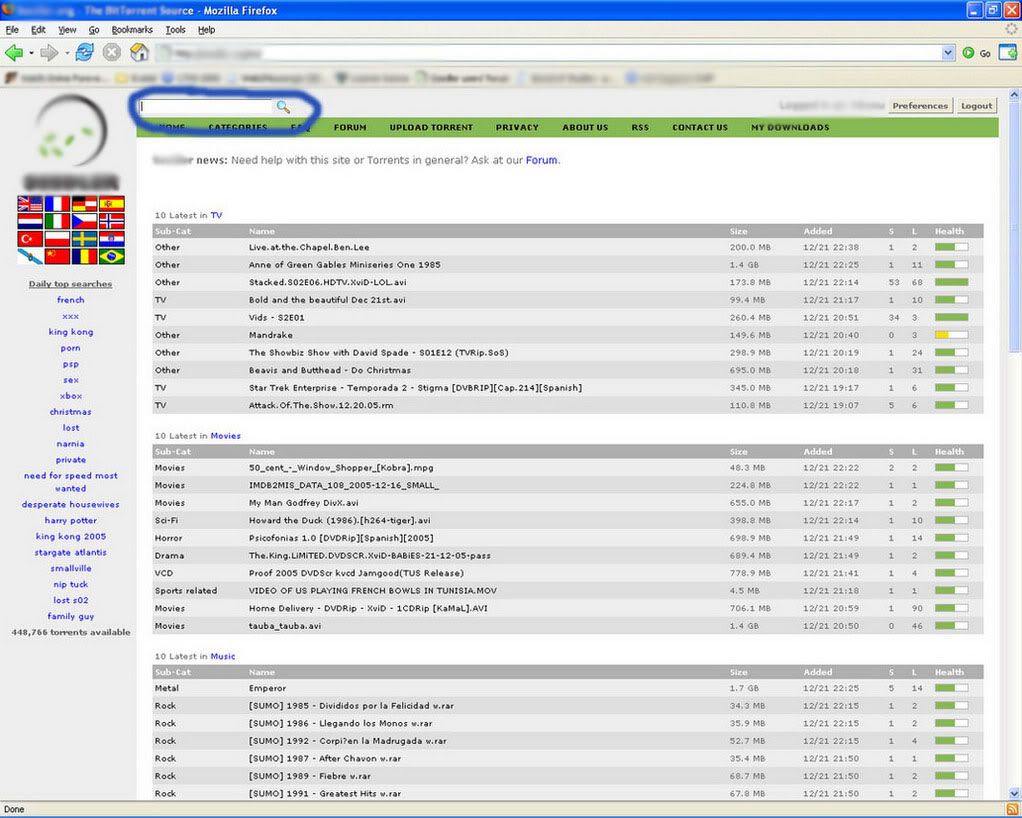Click the magnifier search icon
This screenshot has height=818, width=1022.
tap(283, 107)
